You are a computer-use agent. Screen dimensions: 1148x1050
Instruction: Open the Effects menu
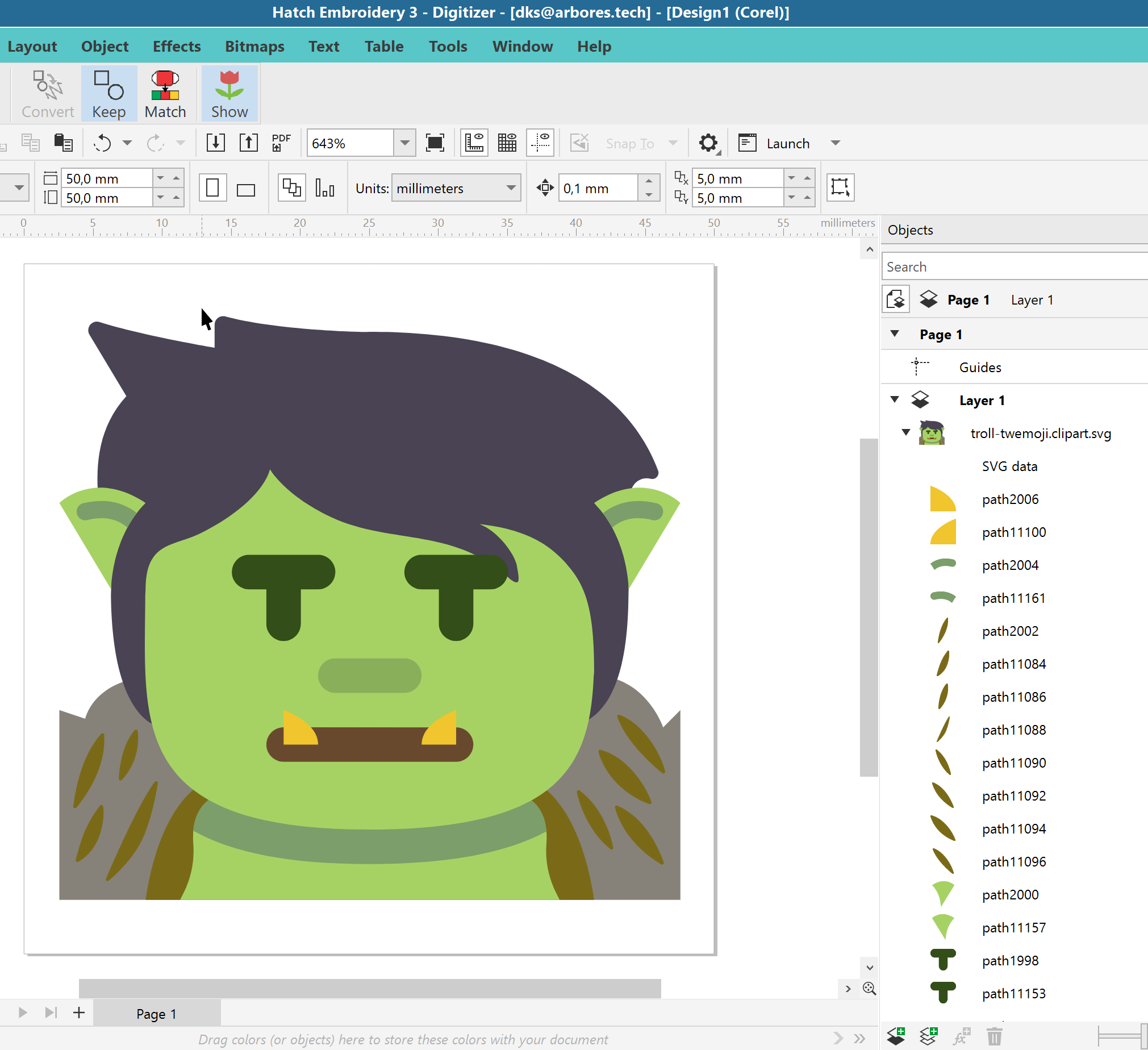click(177, 46)
